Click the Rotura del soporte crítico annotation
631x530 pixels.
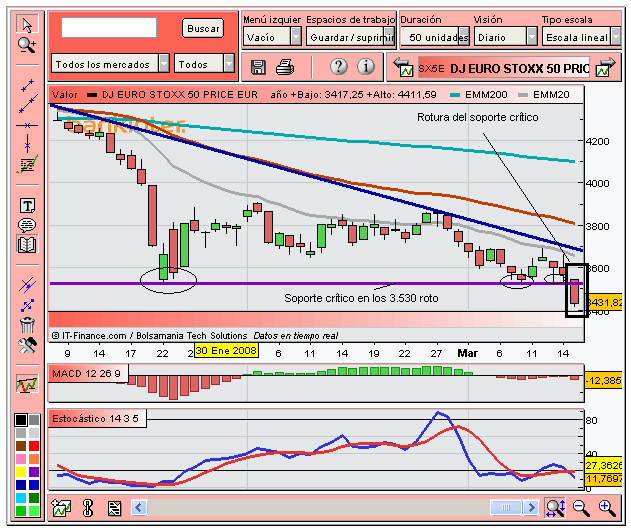pos(478,117)
